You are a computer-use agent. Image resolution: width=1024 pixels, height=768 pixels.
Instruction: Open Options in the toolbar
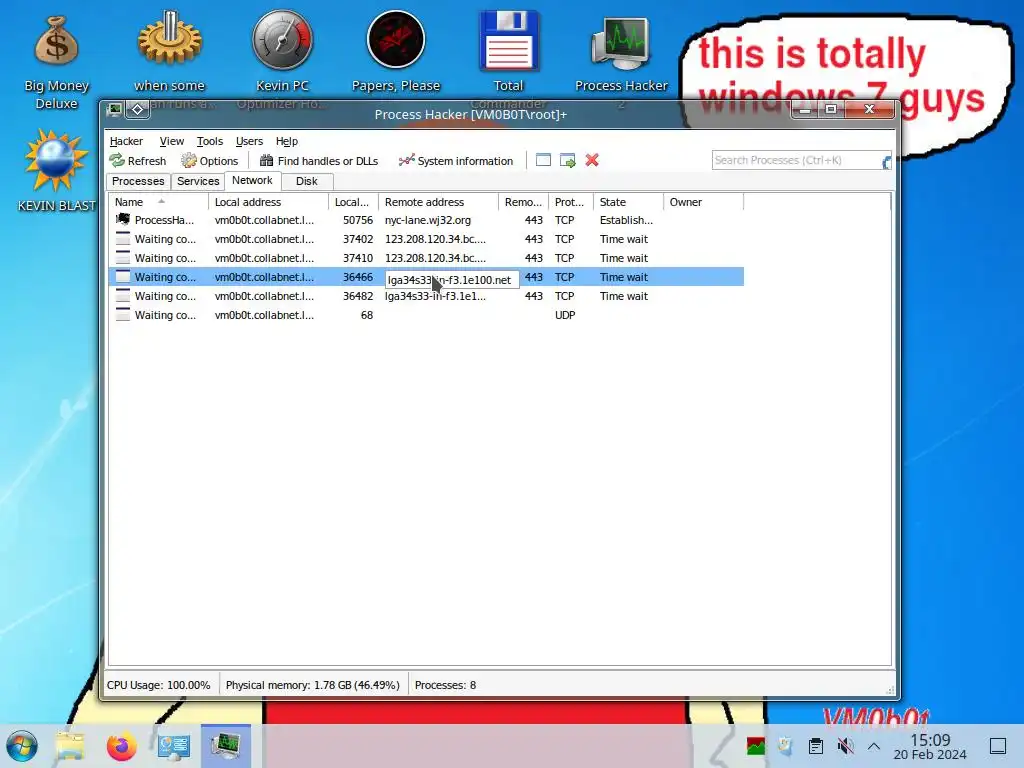[210, 161]
